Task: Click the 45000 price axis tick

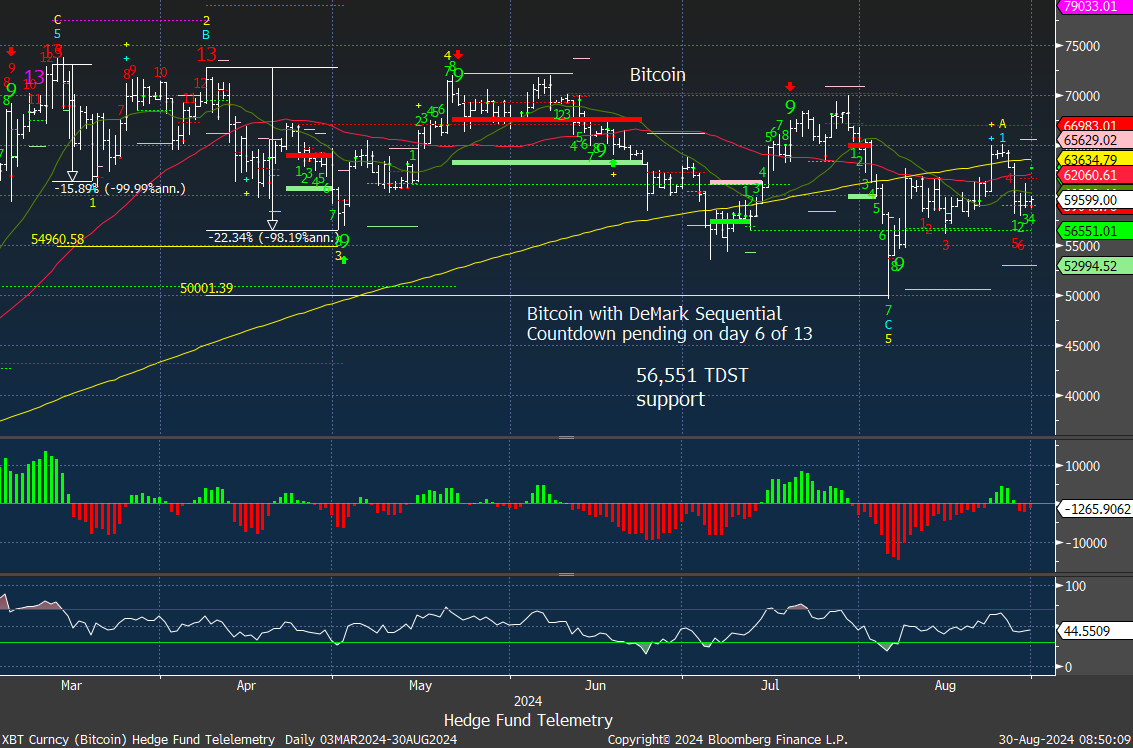Action: 1080,346
